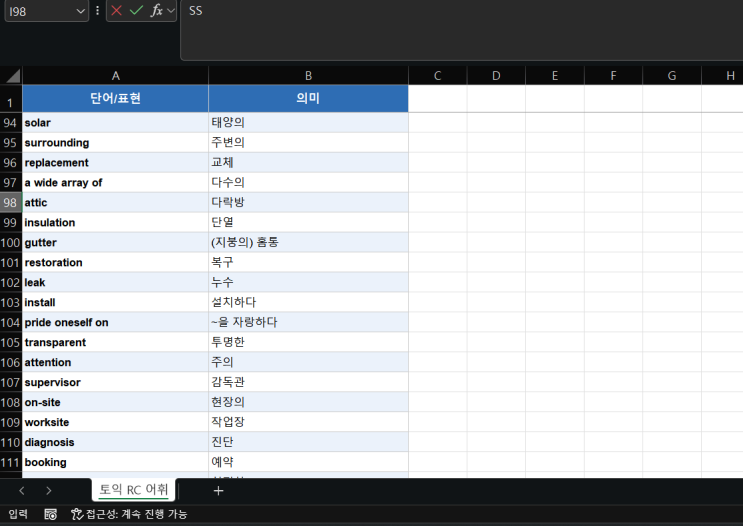Select the cell with (지붕의) 홈통
This screenshot has height=526, width=743.
tap(308, 243)
